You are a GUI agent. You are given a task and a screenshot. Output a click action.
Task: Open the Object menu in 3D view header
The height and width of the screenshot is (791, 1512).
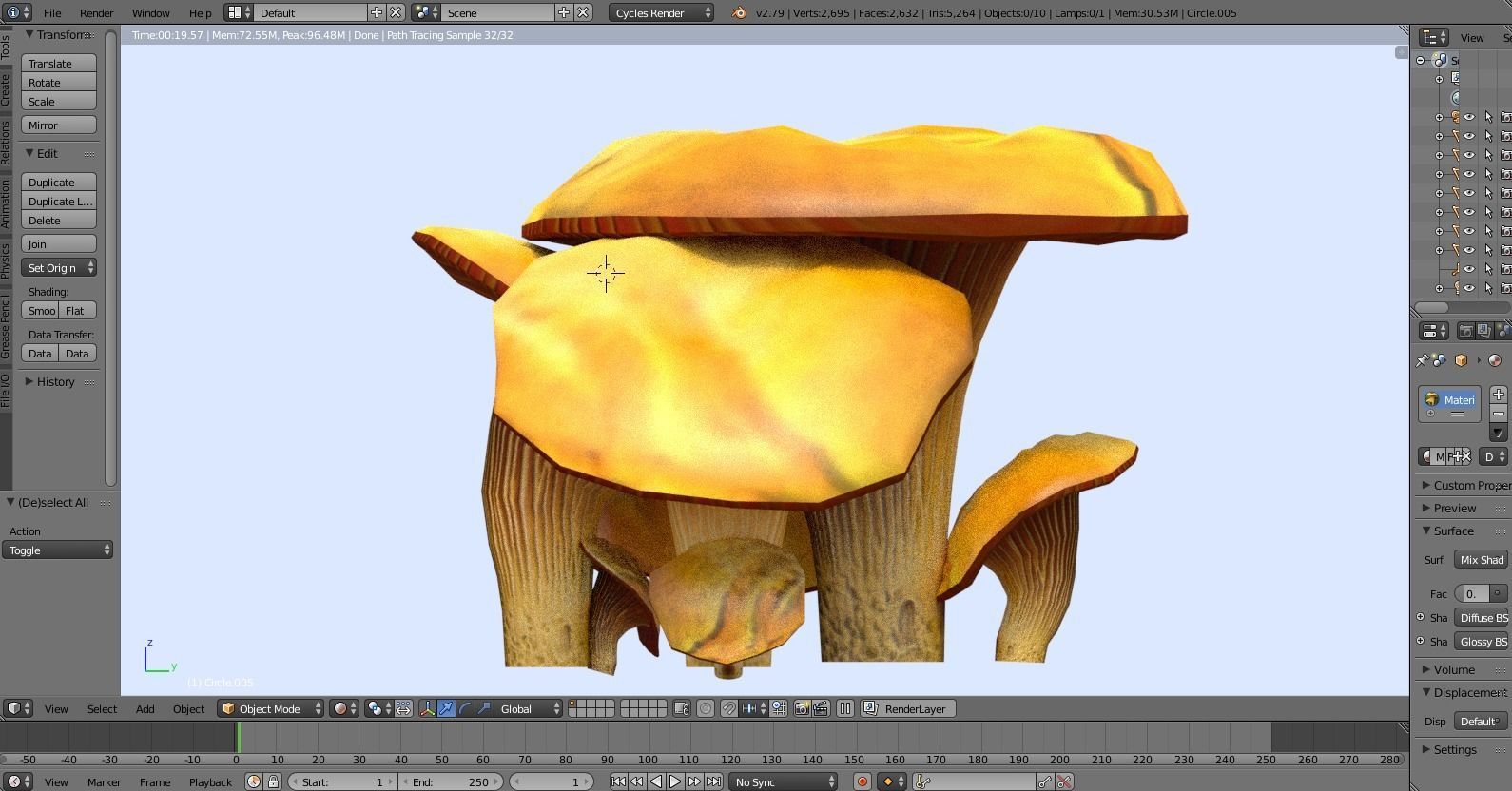188,708
